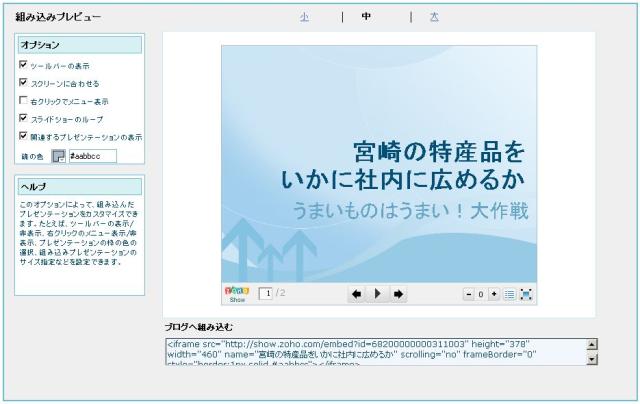Toggle the ツールバーの表示 checkbox
Image resolution: width=640 pixels, height=404 pixels.
coord(23,64)
